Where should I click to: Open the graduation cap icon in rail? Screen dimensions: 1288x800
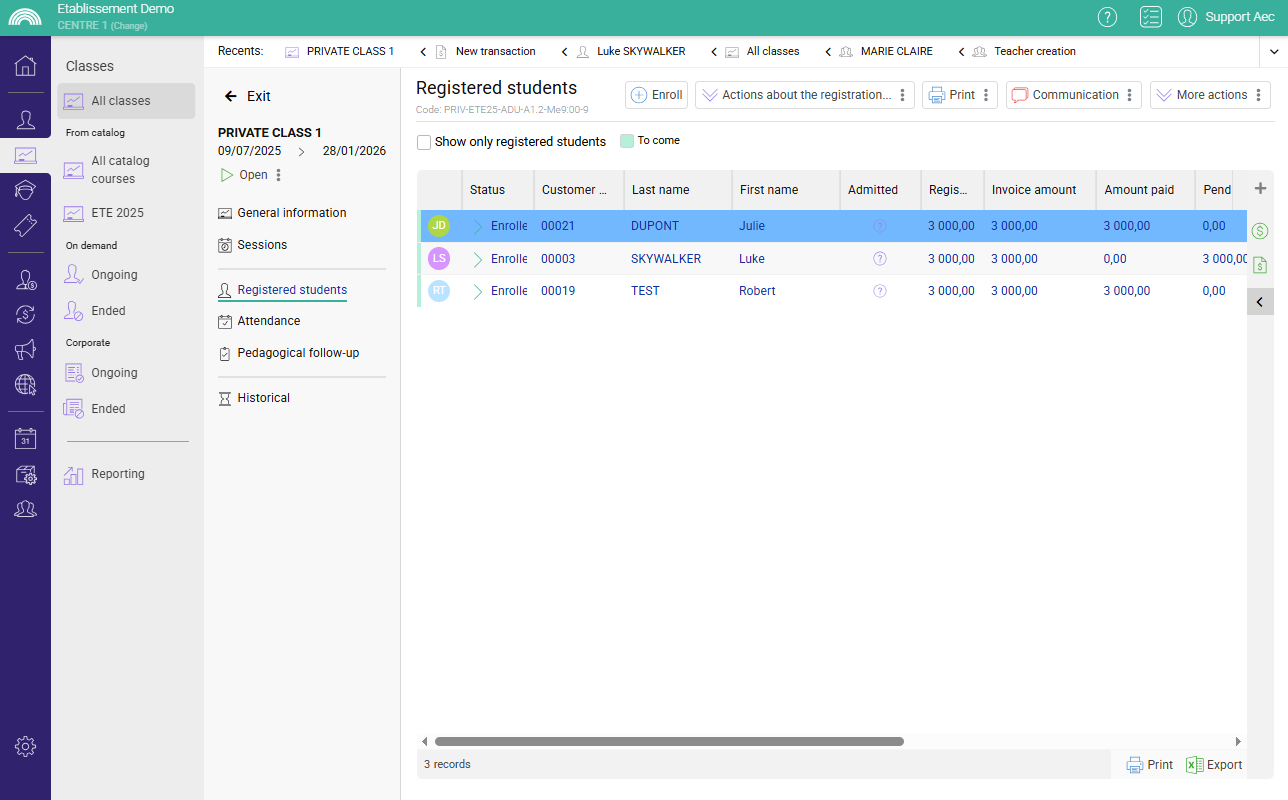pyautogui.click(x=25, y=190)
